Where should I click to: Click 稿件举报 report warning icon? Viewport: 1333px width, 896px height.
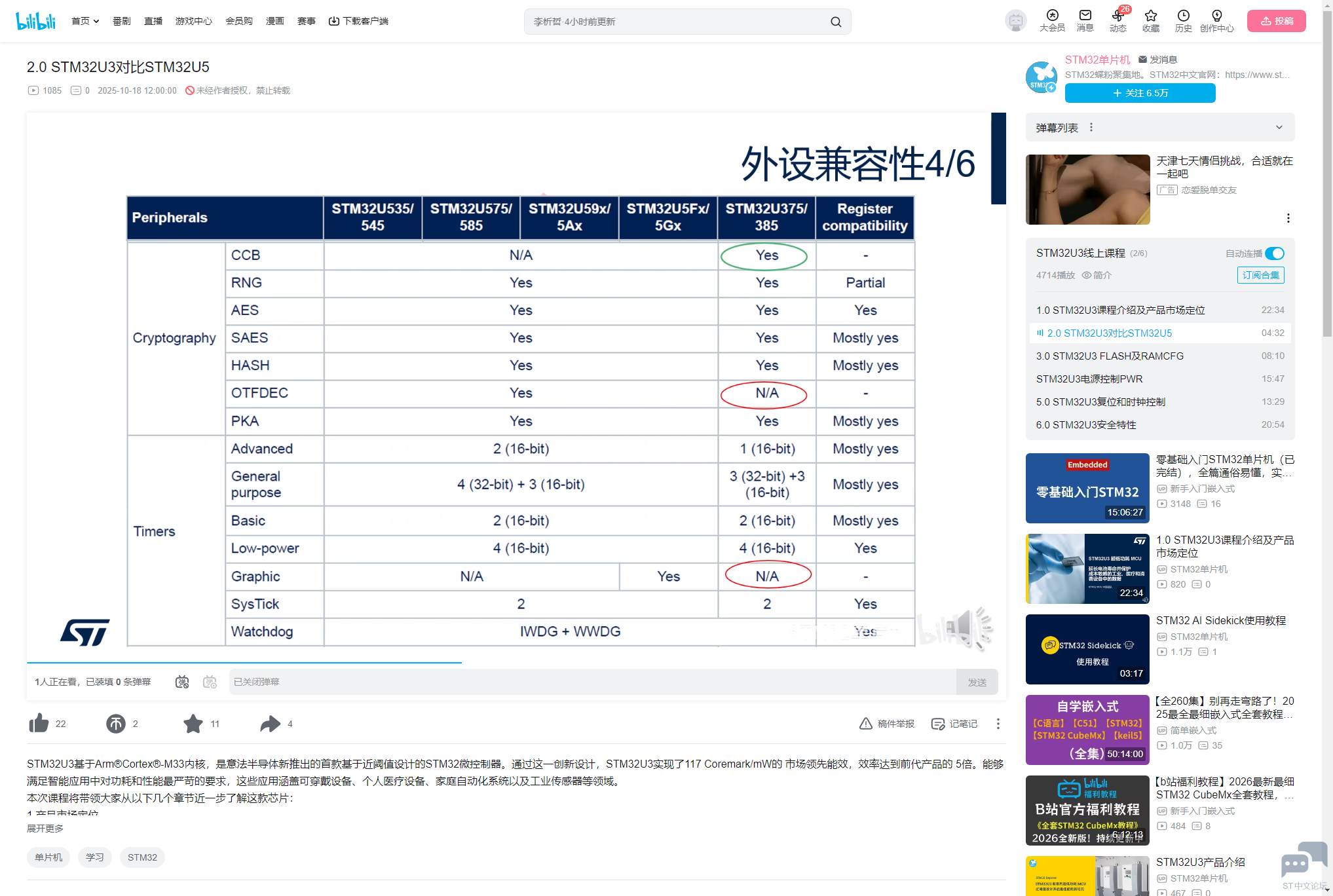tap(866, 723)
